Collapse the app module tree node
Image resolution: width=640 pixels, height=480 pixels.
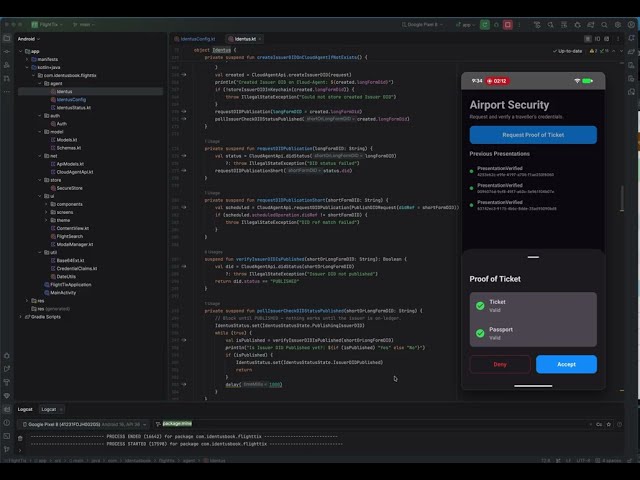coord(21,51)
